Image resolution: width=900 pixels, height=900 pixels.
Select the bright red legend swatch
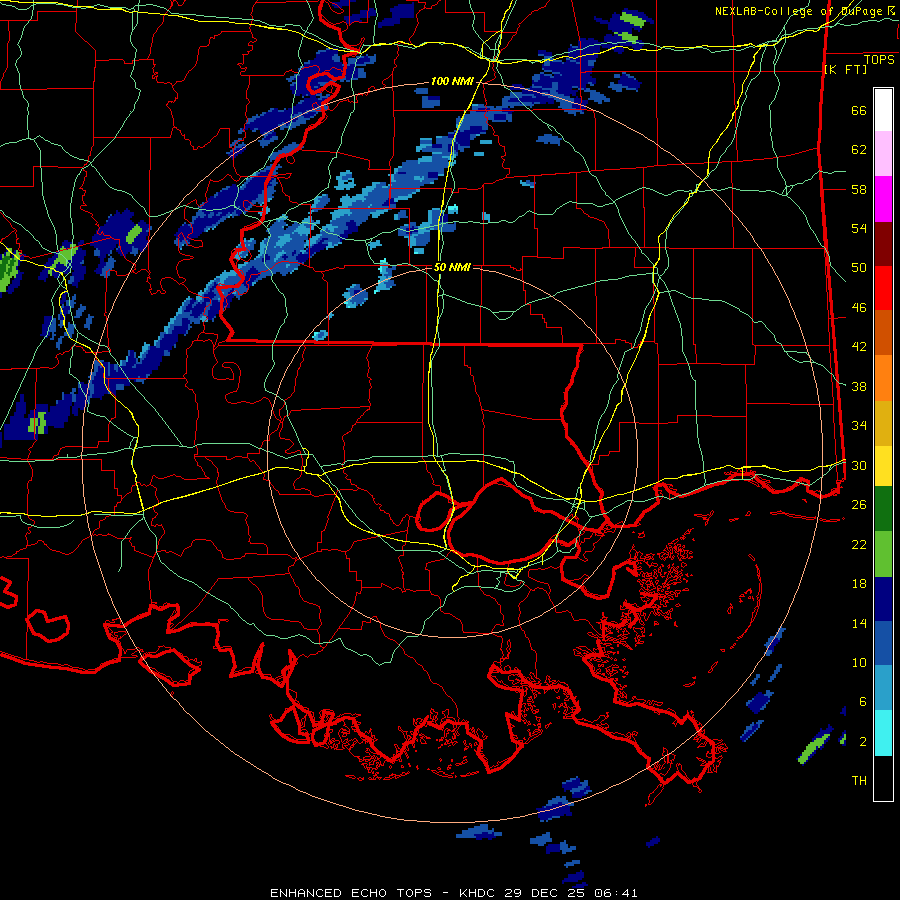point(883,288)
